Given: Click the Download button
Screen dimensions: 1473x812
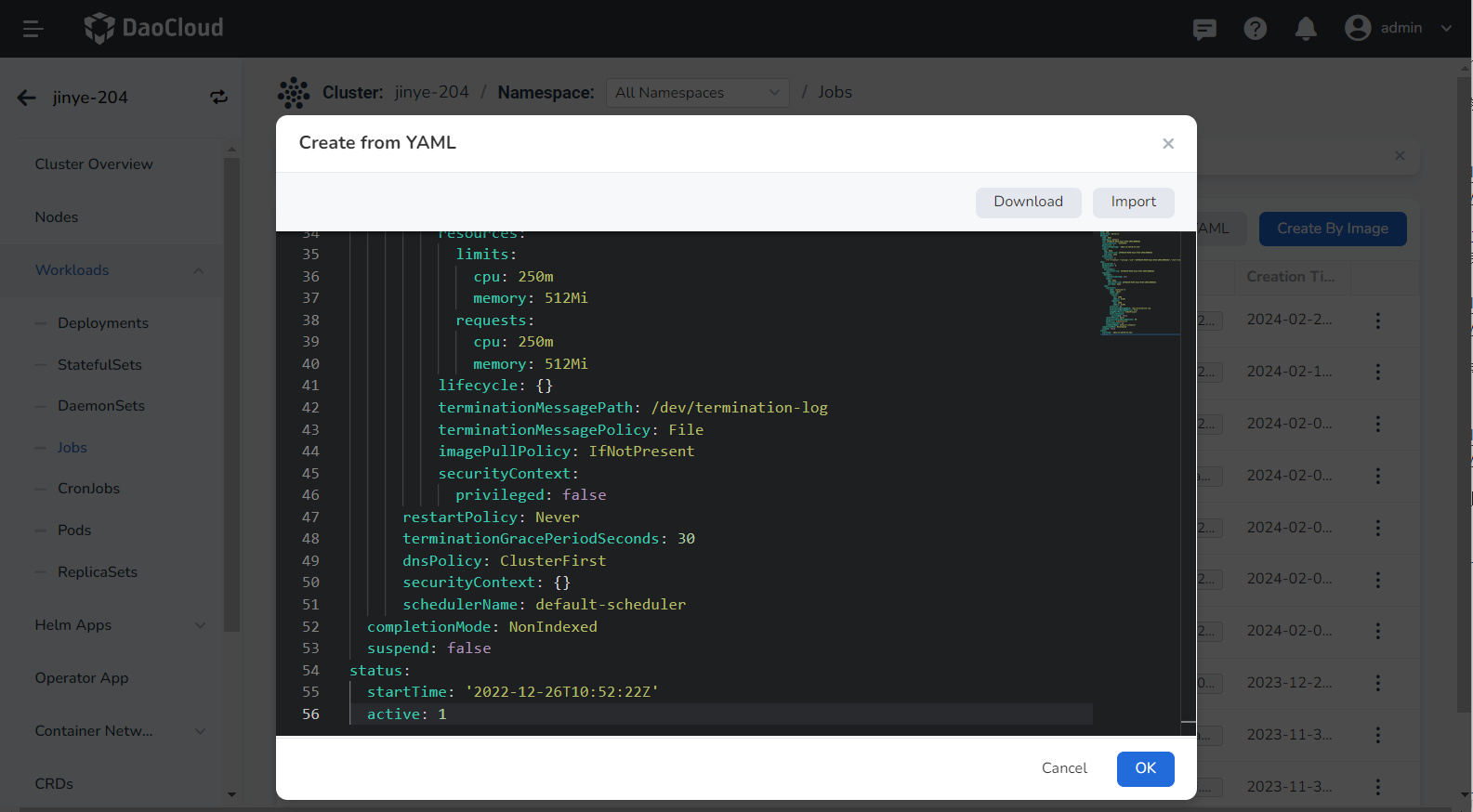Looking at the screenshot, I should pyautogui.click(x=1028, y=202).
